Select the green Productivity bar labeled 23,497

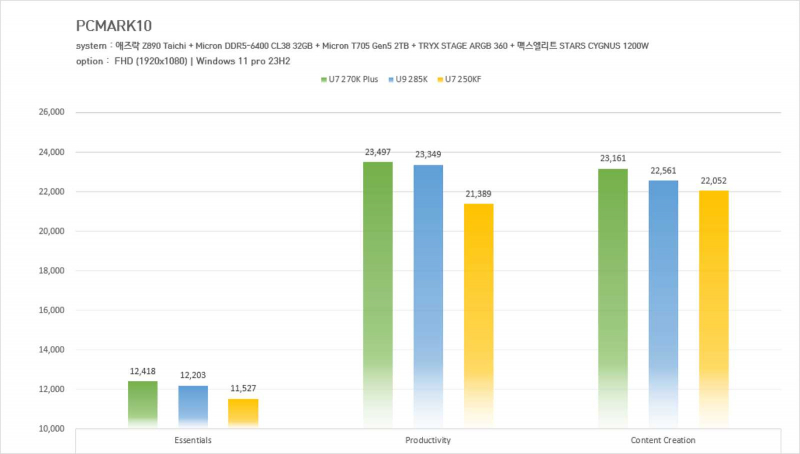pyautogui.click(x=378, y=290)
